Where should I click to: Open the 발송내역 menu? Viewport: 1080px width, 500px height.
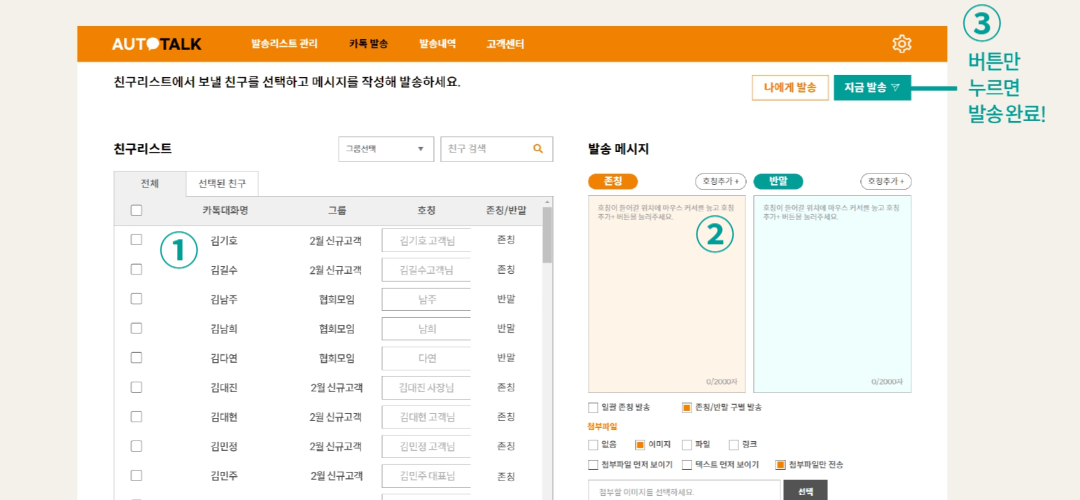click(437, 44)
